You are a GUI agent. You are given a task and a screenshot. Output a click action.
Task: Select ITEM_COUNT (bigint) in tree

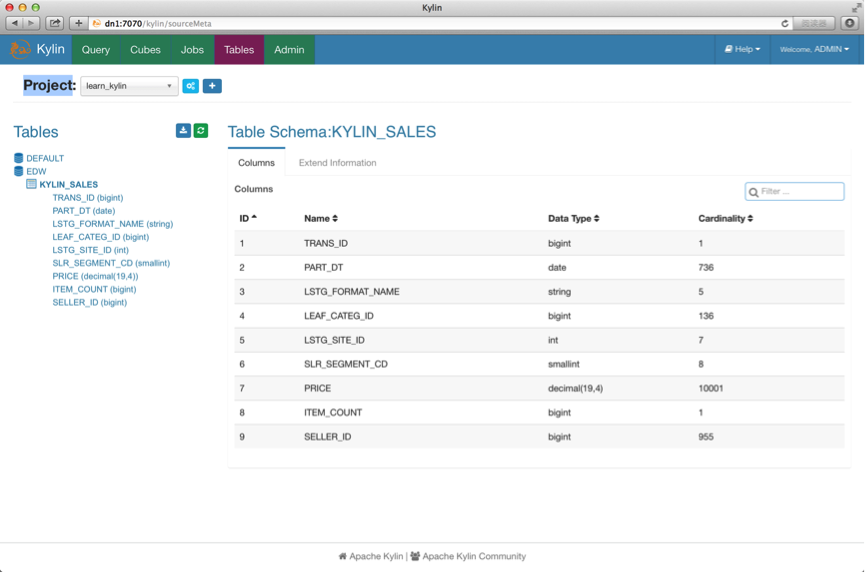click(94, 289)
